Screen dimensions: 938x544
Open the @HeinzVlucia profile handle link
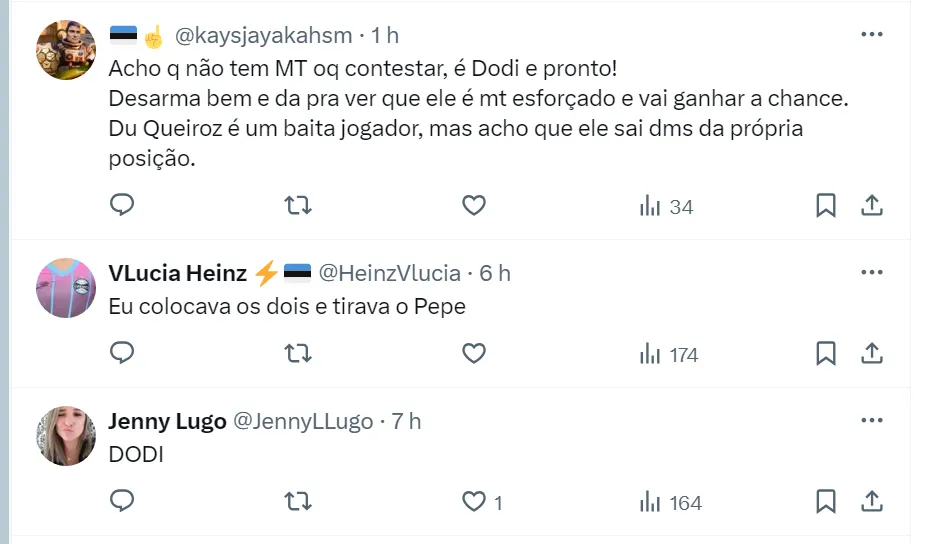click(x=389, y=273)
